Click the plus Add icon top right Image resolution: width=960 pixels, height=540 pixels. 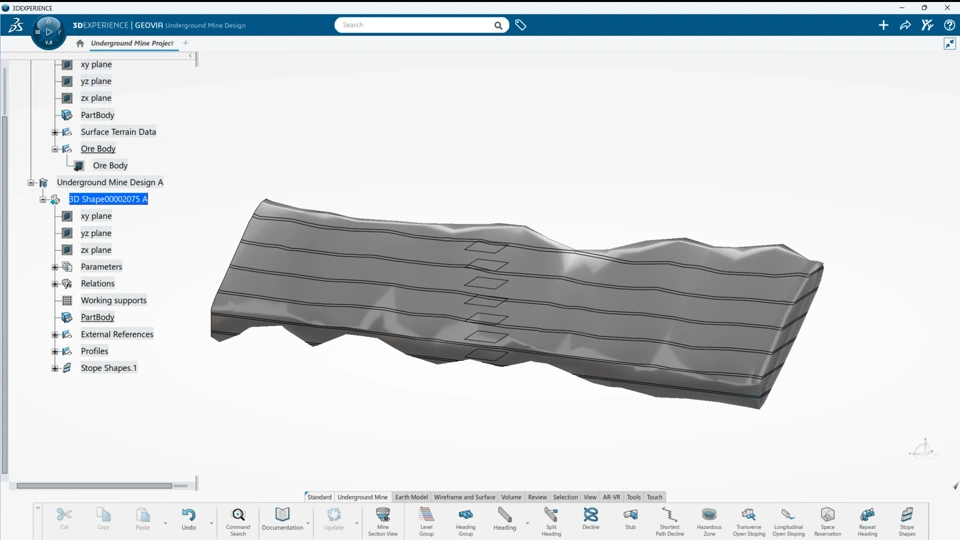pos(883,25)
